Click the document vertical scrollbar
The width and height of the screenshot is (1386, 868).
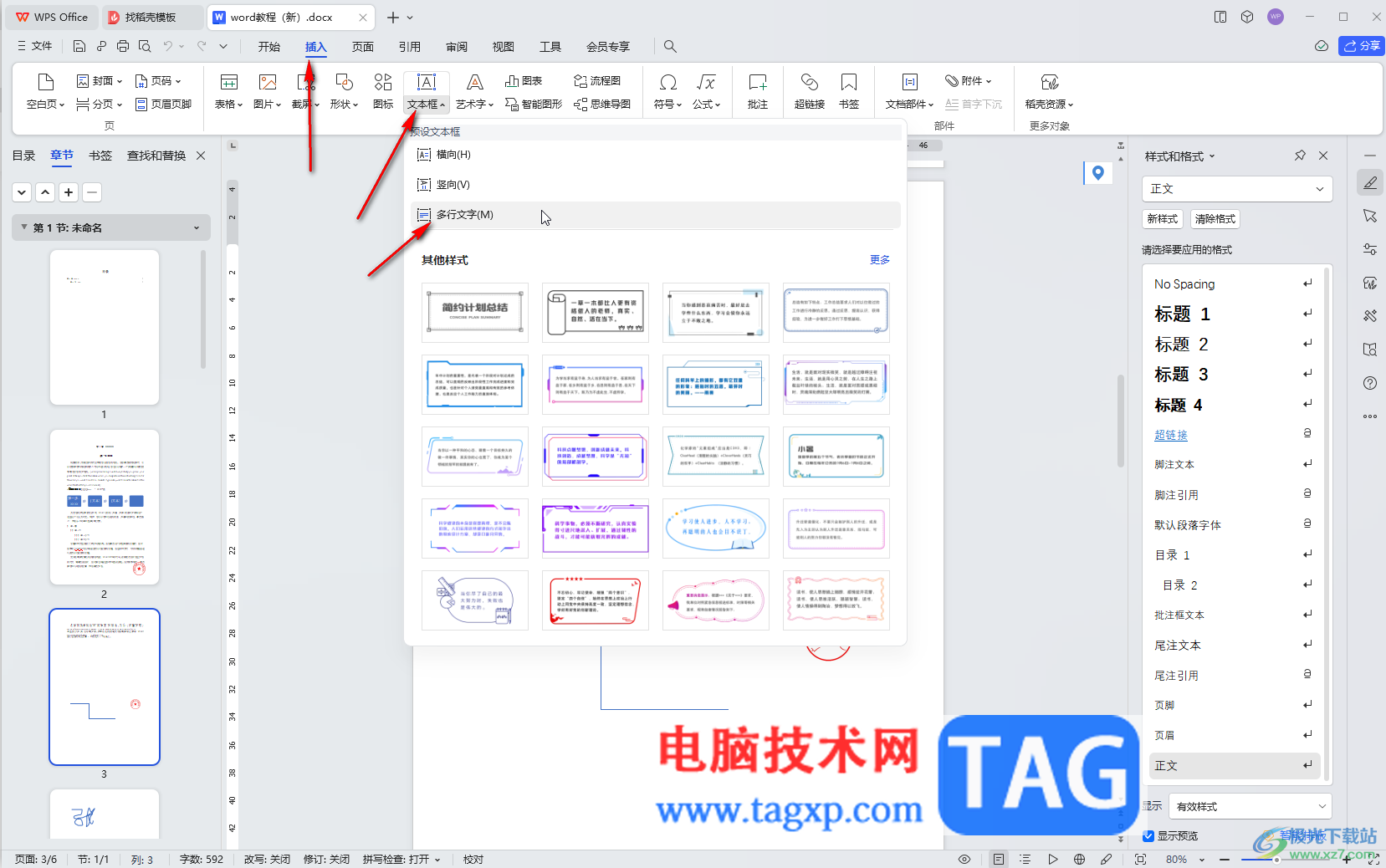point(1121,421)
